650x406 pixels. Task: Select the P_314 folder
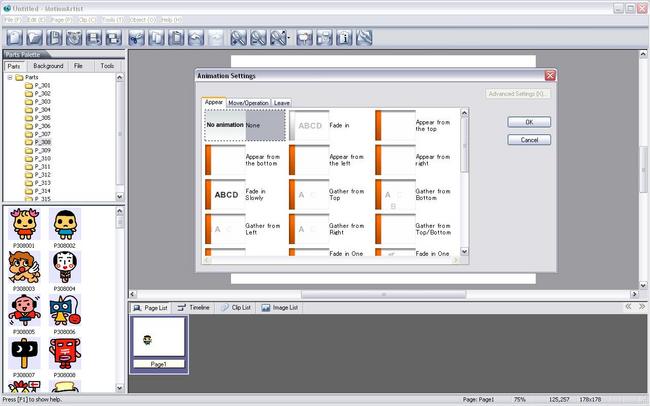(38, 191)
